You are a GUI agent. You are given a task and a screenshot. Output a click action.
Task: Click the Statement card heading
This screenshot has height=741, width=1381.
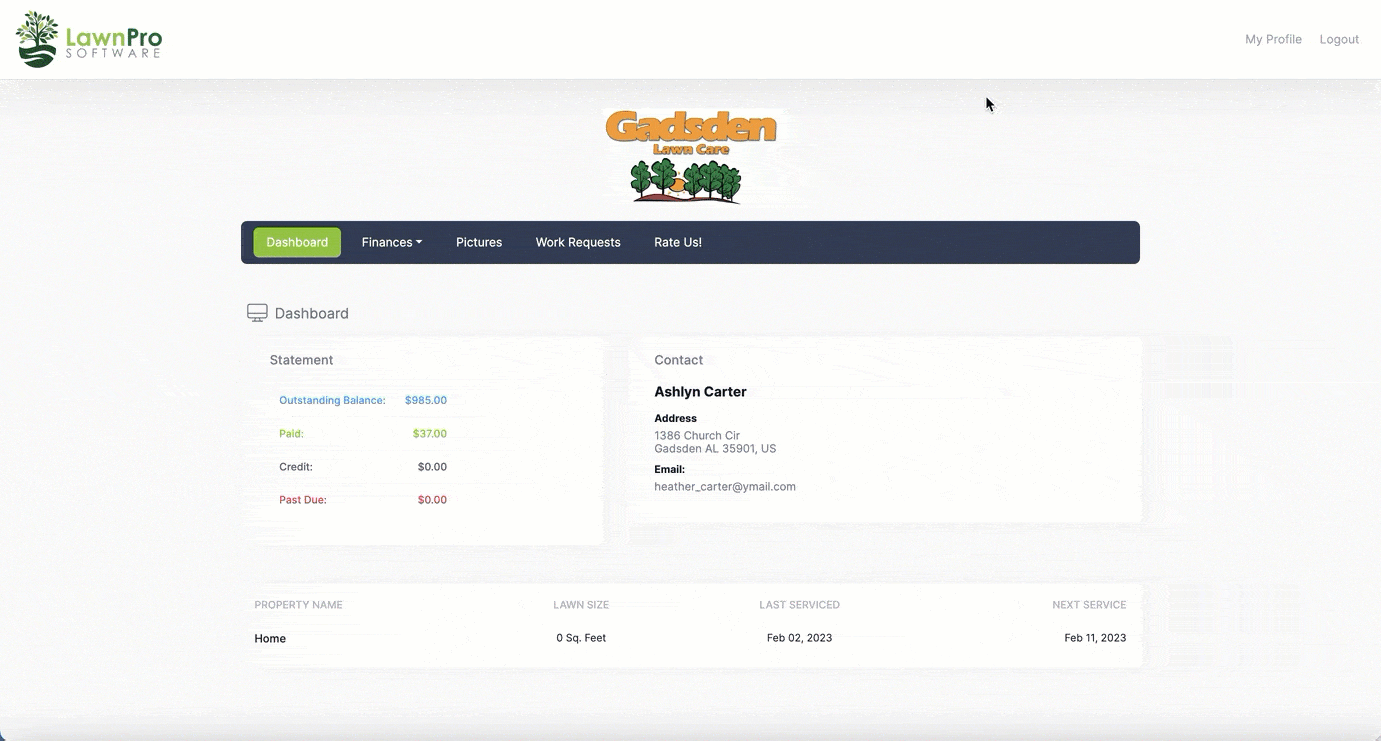point(301,360)
